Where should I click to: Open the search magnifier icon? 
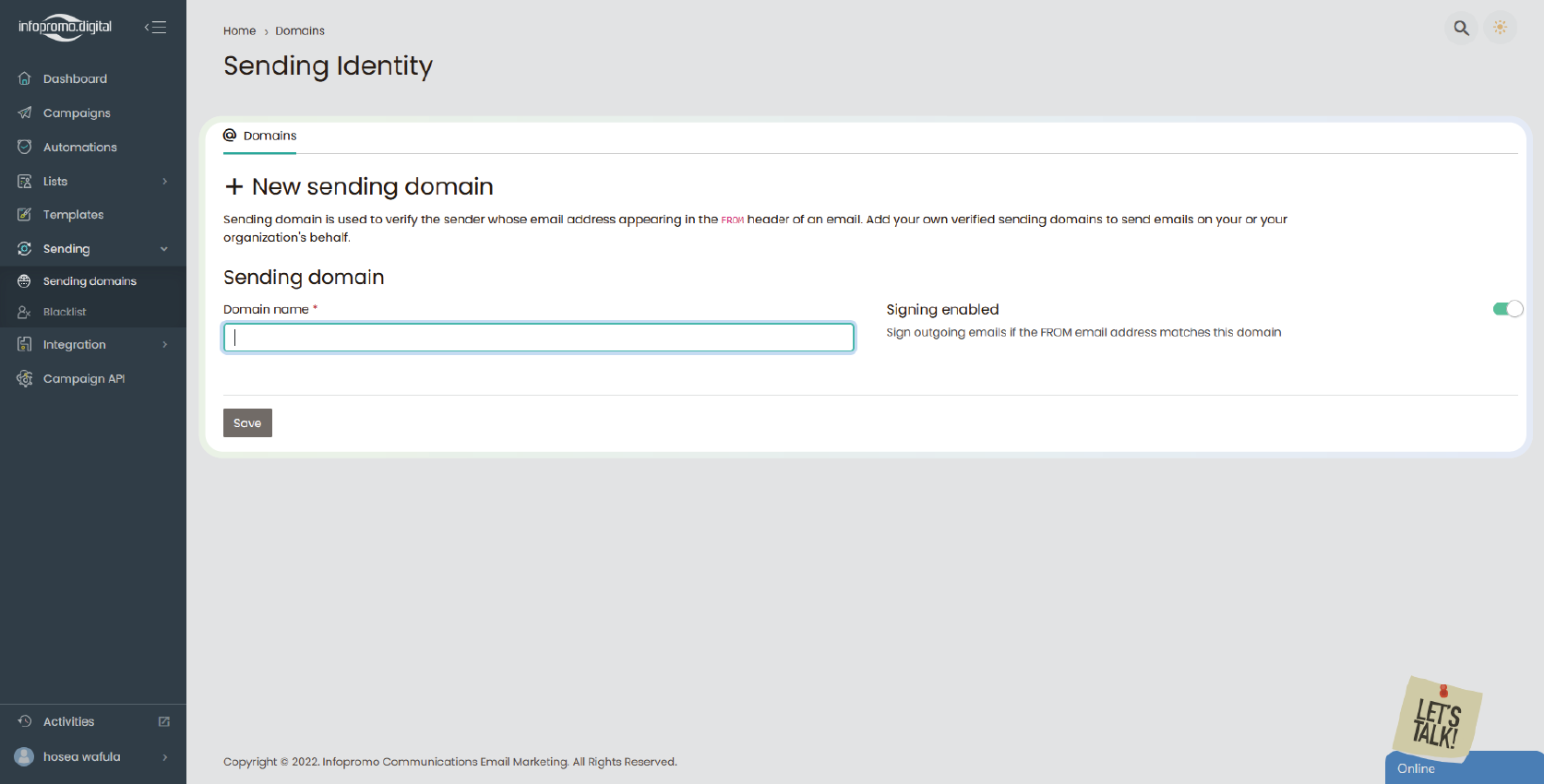1462,28
